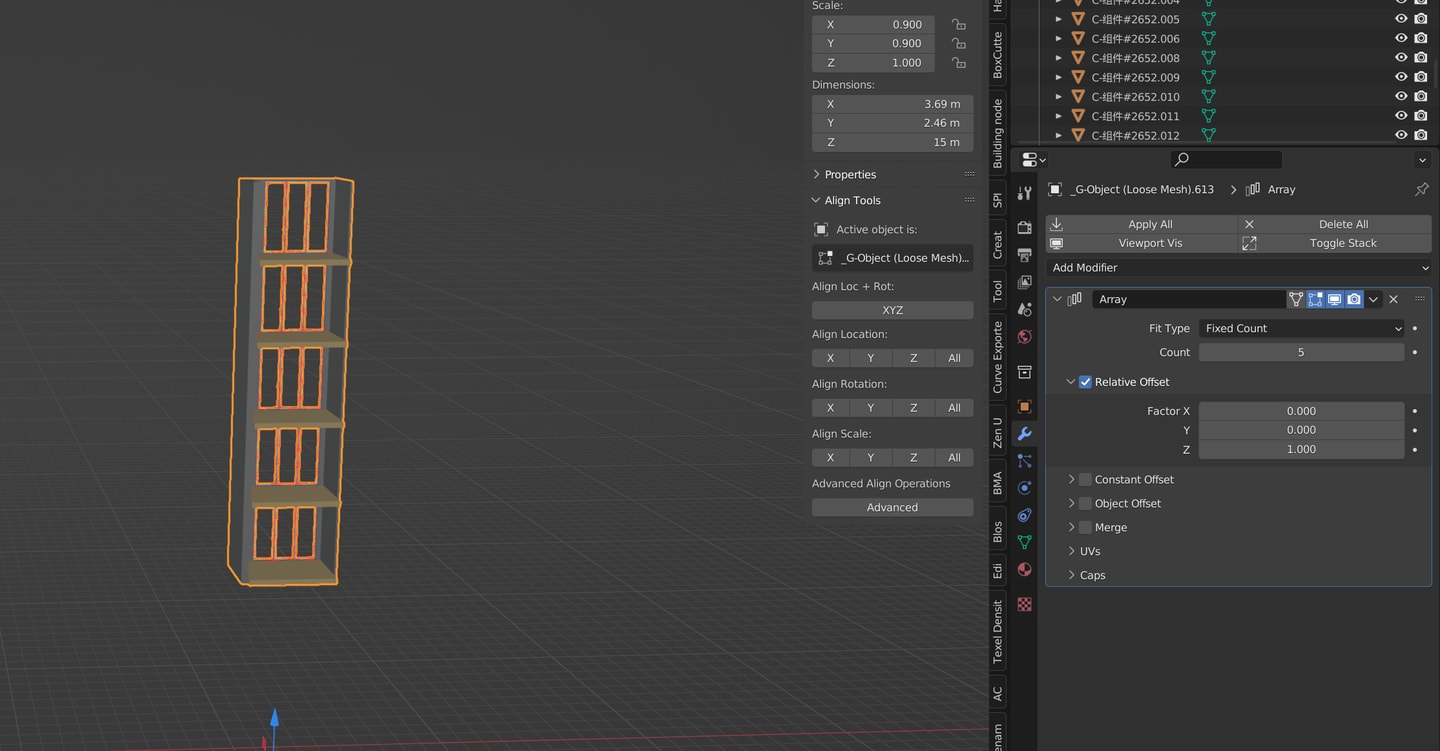Open the Fit Type dropdown
Image resolution: width=1440 pixels, height=751 pixels.
coord(1301,328)
